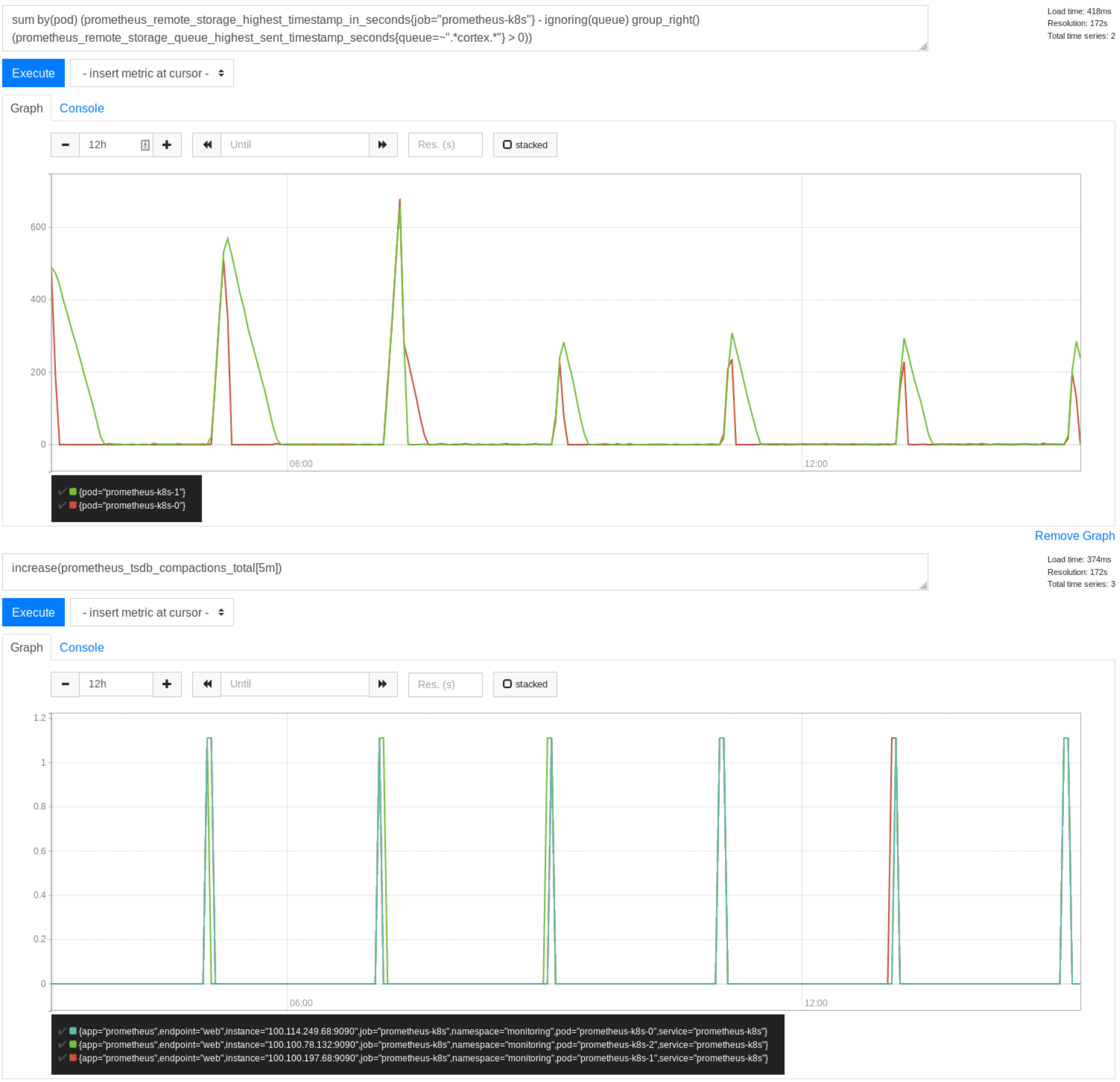This screenshot has width=1120, height=1082.
Task: Switch to Console tab of first panel
Action: [82, 108]
